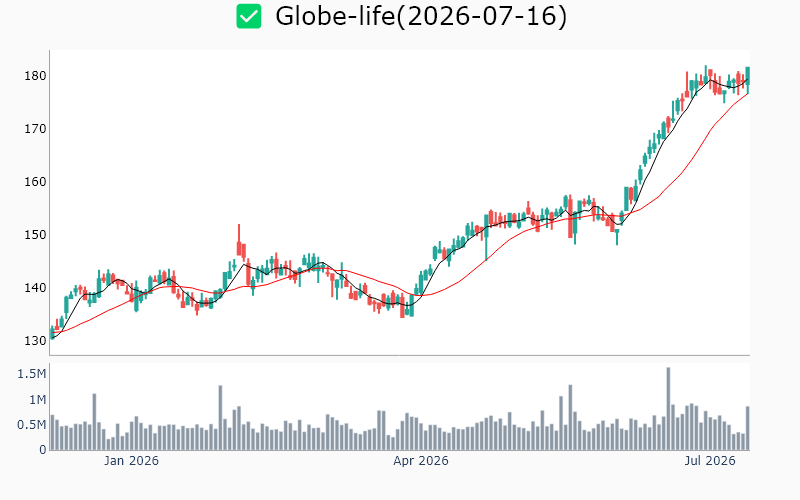
Task: Click the tallest volume bar in late June
Action: [668, 409]
